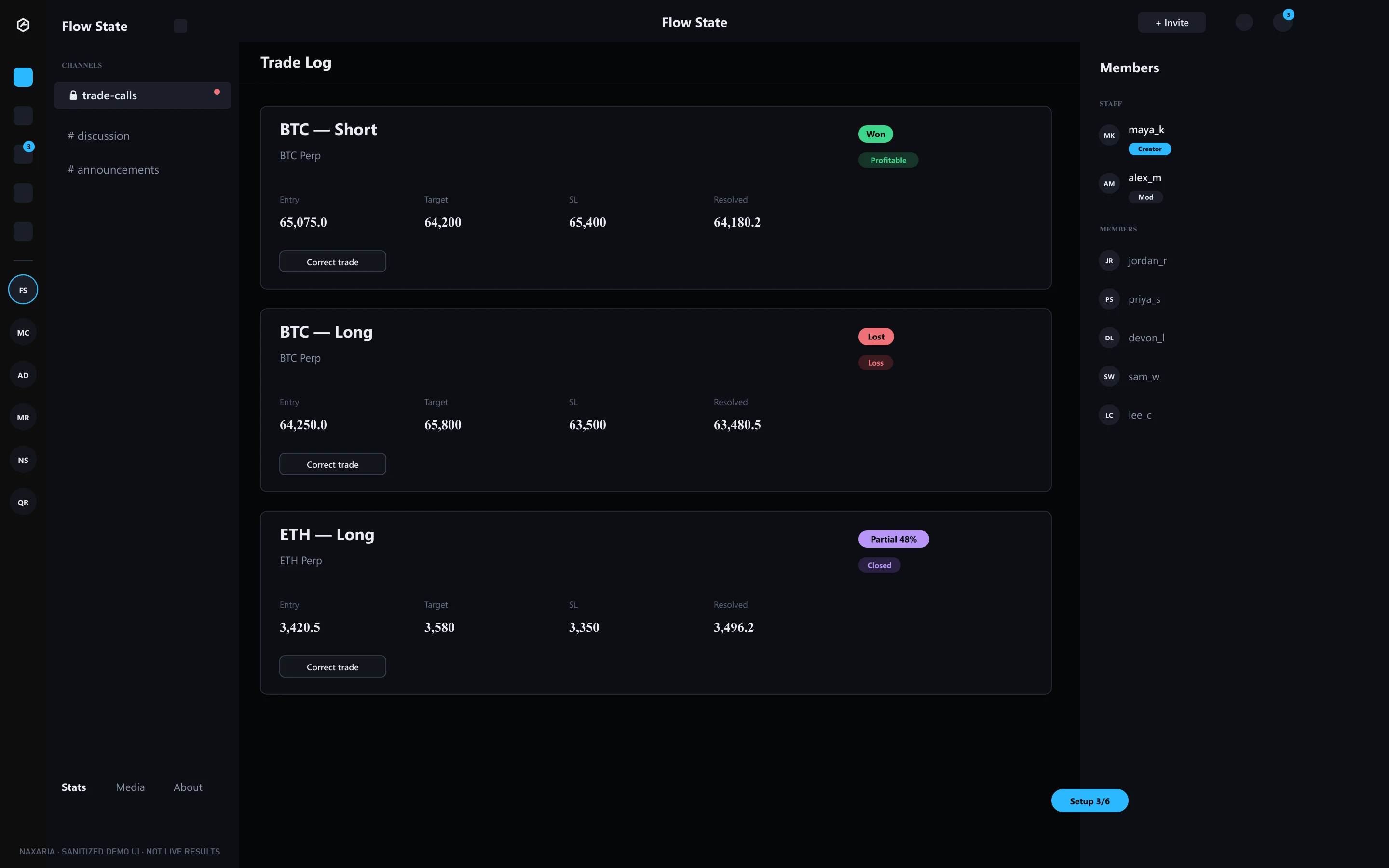Image resolution: width=1389 pixels, height=868 pixels.
Task: Switch to the About tab
Action: tap(188, 787)
